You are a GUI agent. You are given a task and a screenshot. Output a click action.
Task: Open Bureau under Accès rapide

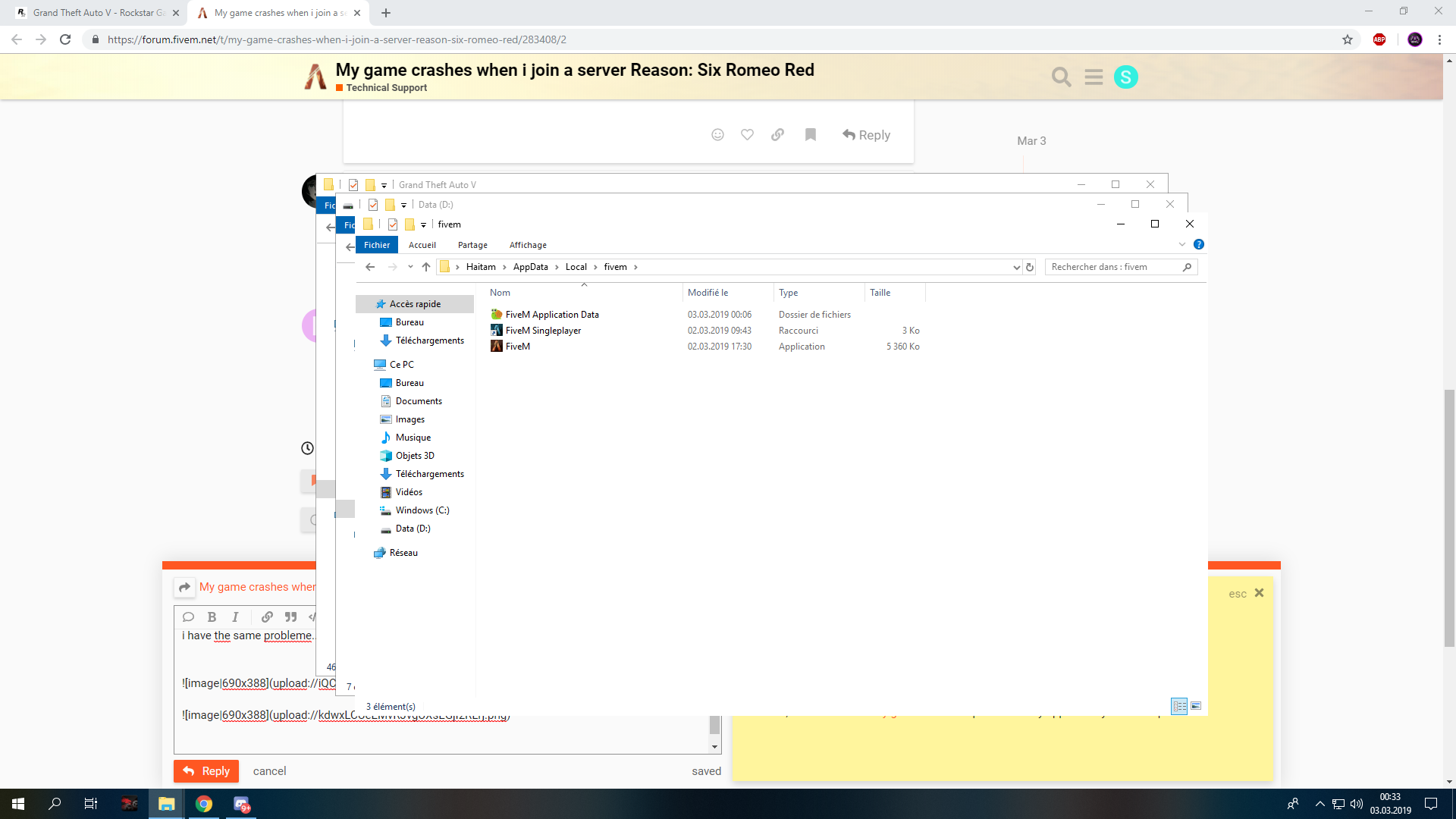click(x=409, y=322)
